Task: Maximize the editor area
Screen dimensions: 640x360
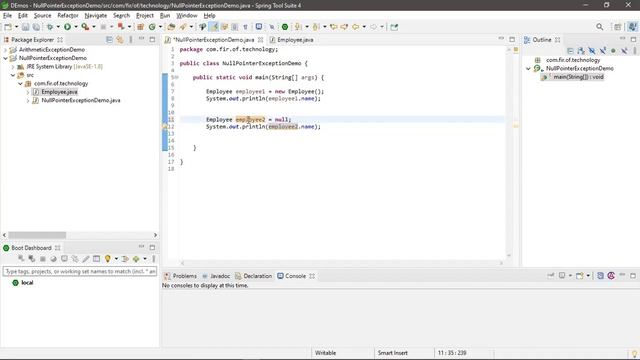Action: [512, 40]
